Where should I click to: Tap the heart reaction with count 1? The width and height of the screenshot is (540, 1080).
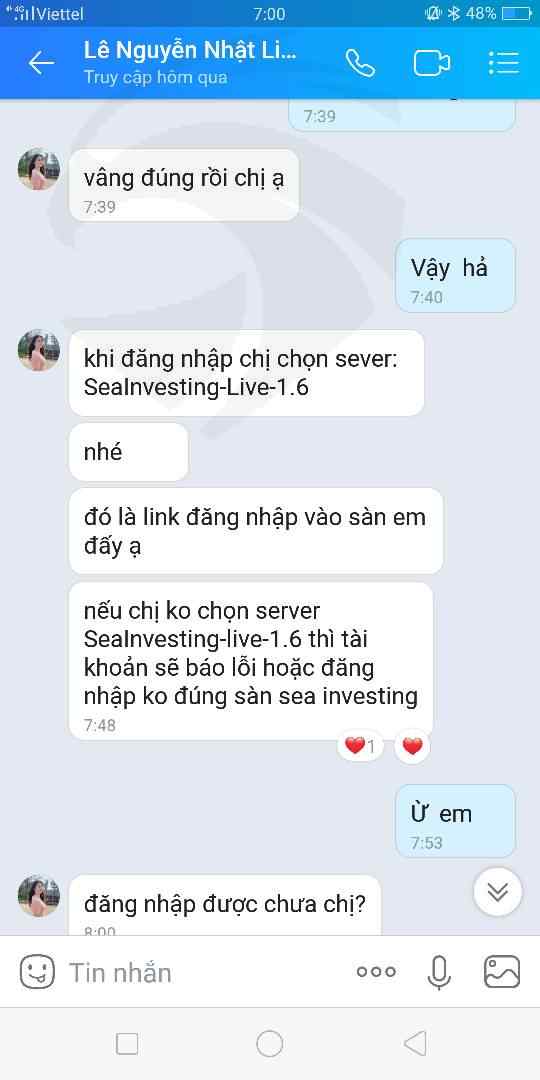[360, 746]
